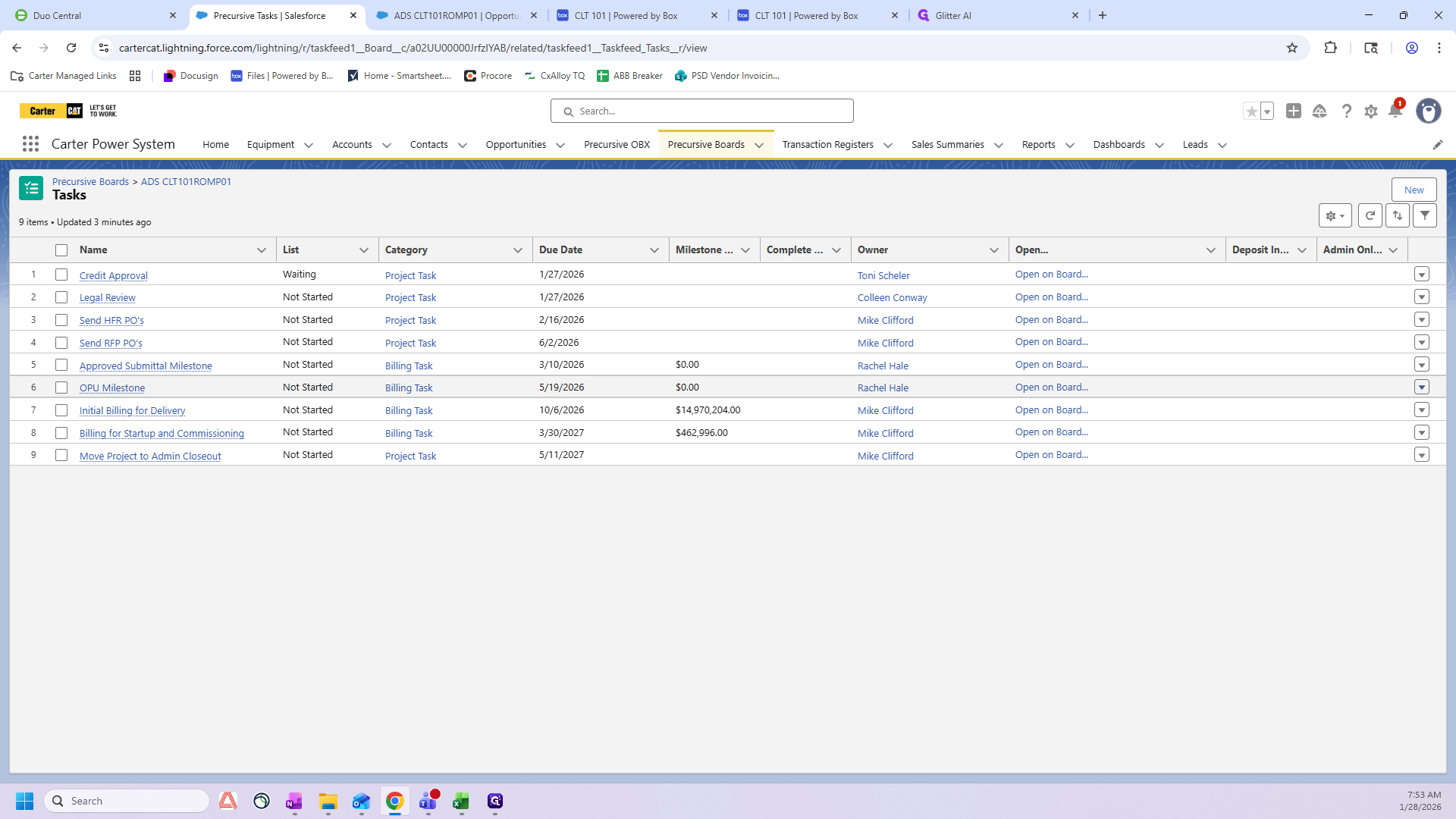Screen dimensions: 1456x819
Task: Open Salesforce Setup gear icon
Action: click(x=1370, y=111)
